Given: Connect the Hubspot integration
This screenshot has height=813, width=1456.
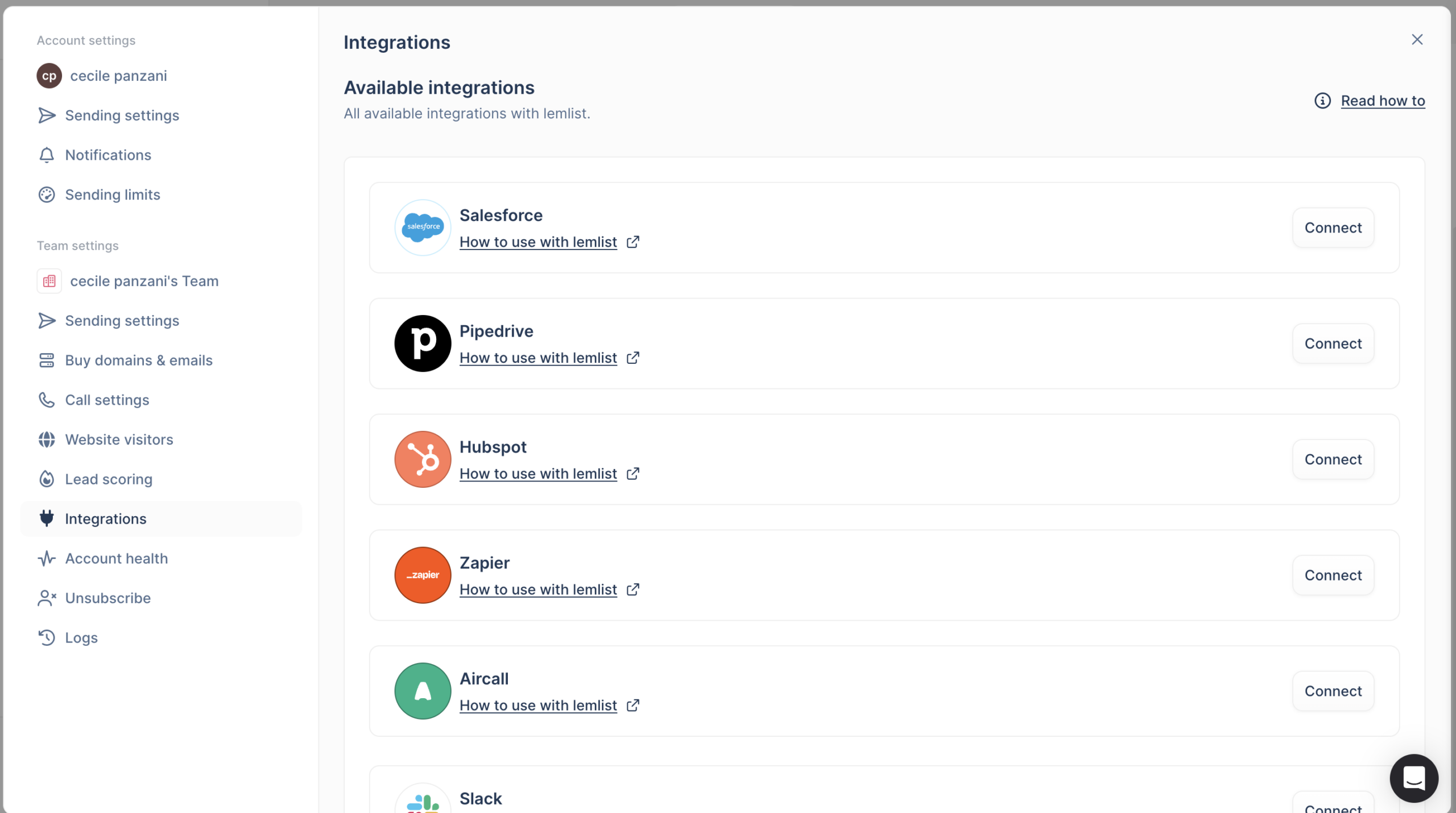Looking at the screenshot, I should tap(1333, 459).
